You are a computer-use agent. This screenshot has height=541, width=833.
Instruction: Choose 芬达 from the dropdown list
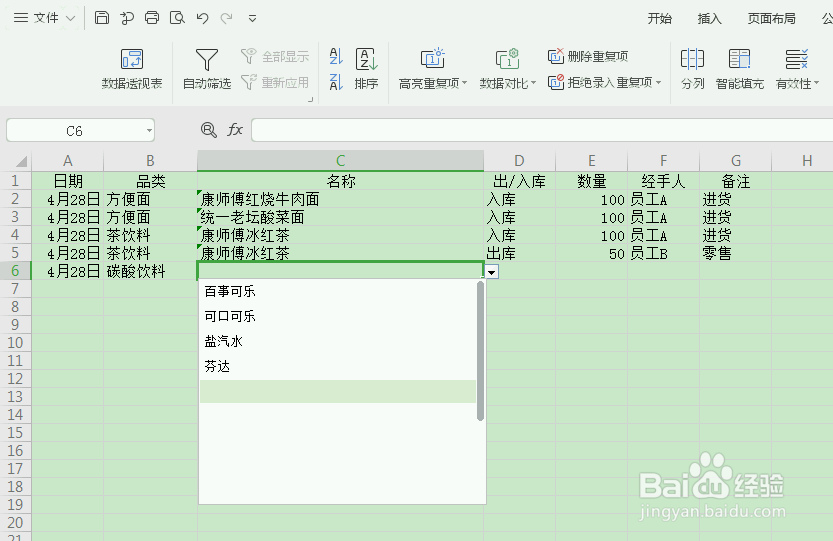(338, 366)
